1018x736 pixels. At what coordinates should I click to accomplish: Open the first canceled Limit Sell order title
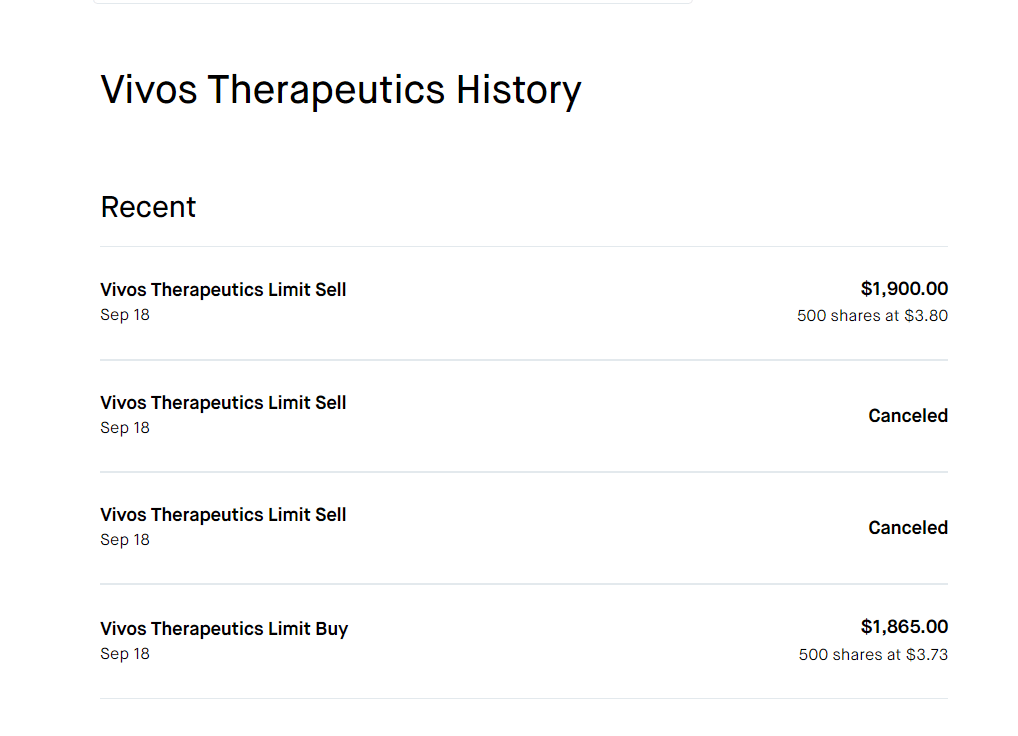coord(223,403)
